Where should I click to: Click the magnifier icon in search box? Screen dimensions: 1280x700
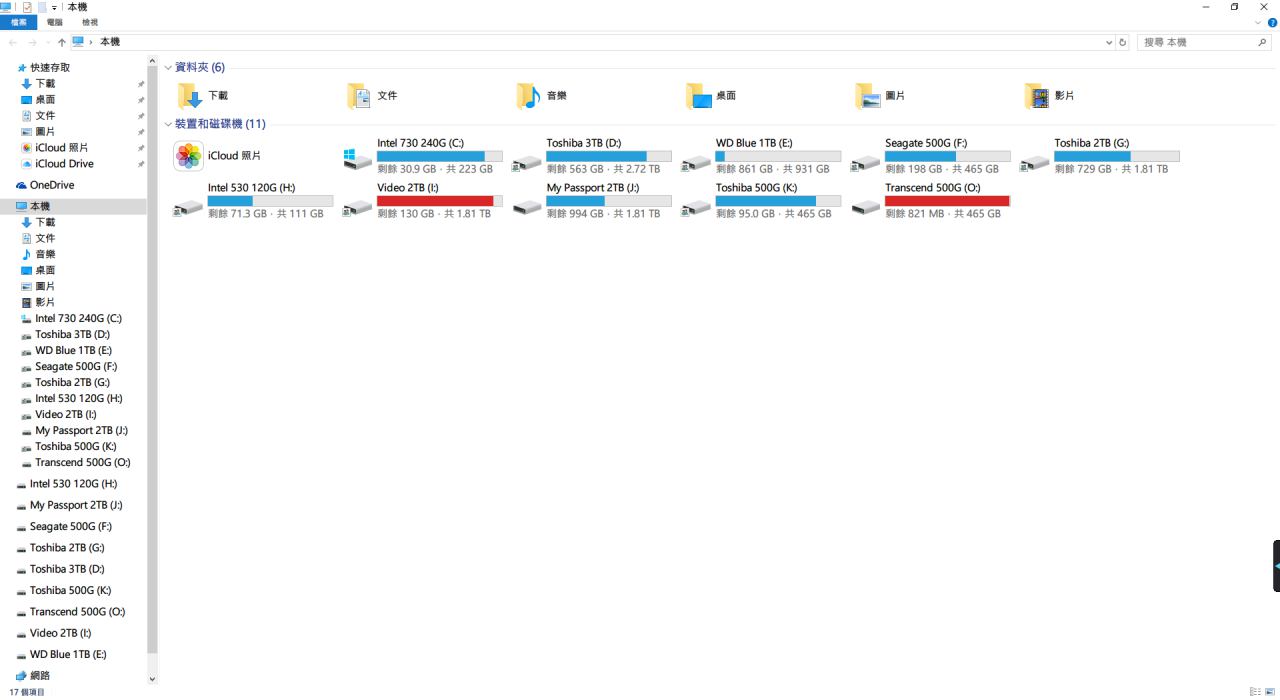point(1262,42)
